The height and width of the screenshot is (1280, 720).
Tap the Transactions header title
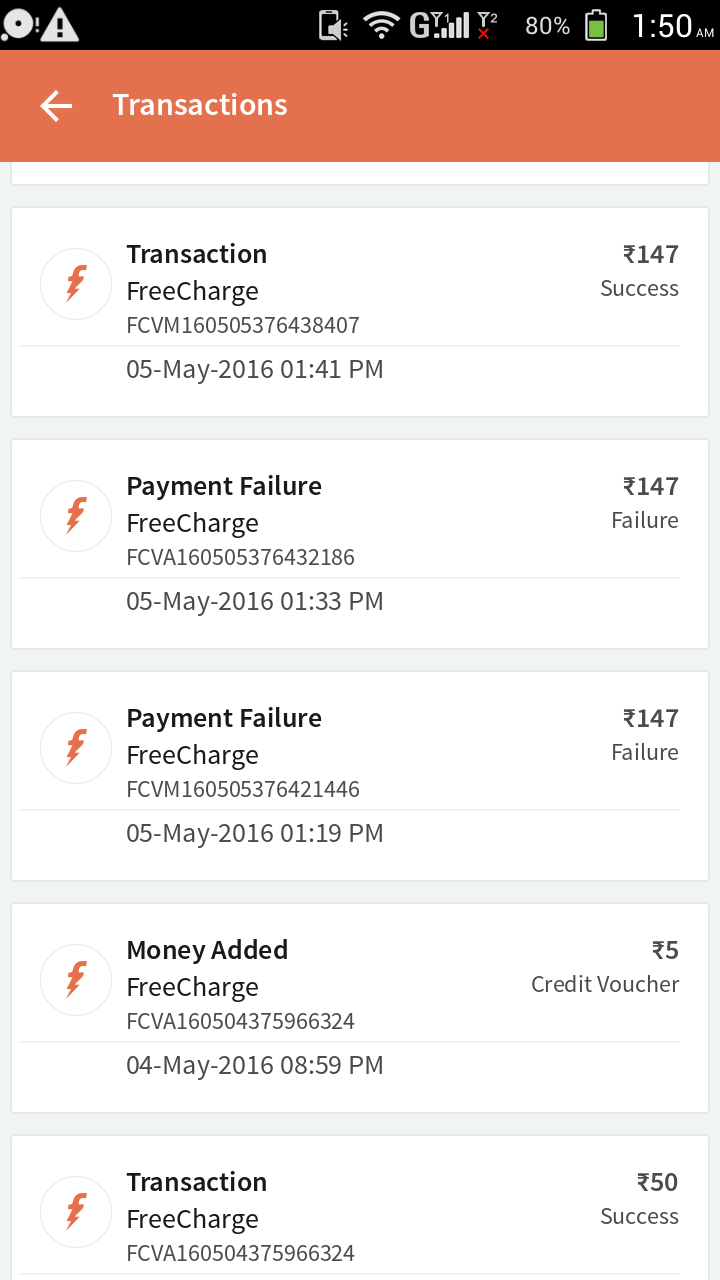(x=200, y=105)
